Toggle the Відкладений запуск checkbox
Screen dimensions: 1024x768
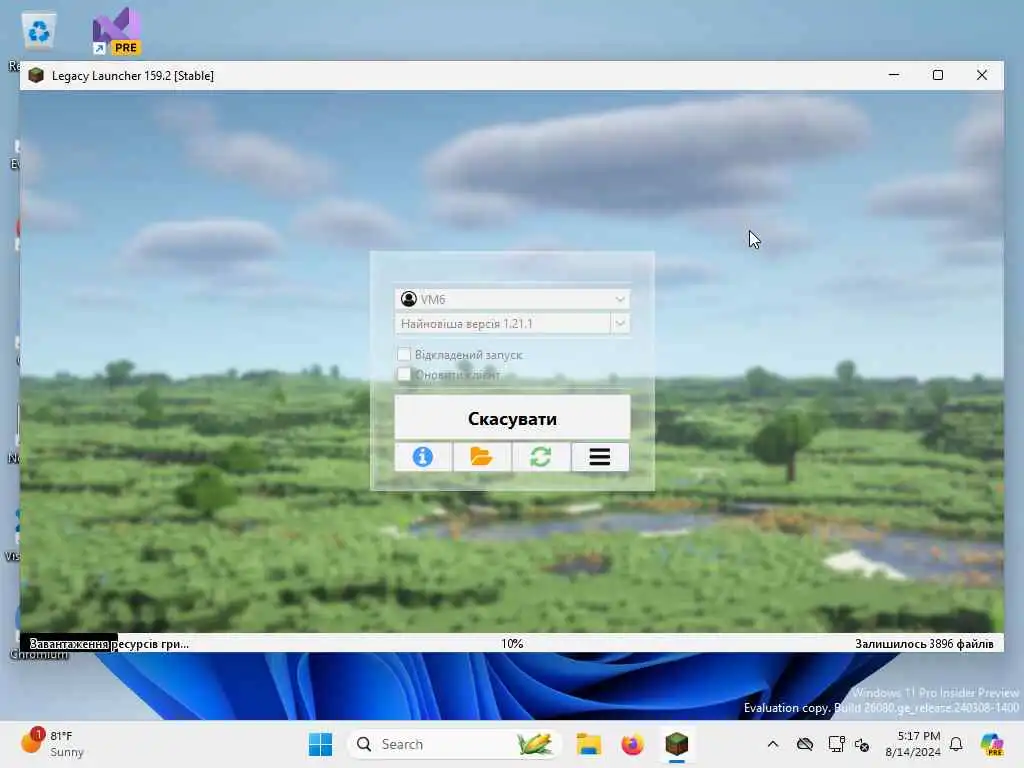pyautogui.click(x=404, y=354)
